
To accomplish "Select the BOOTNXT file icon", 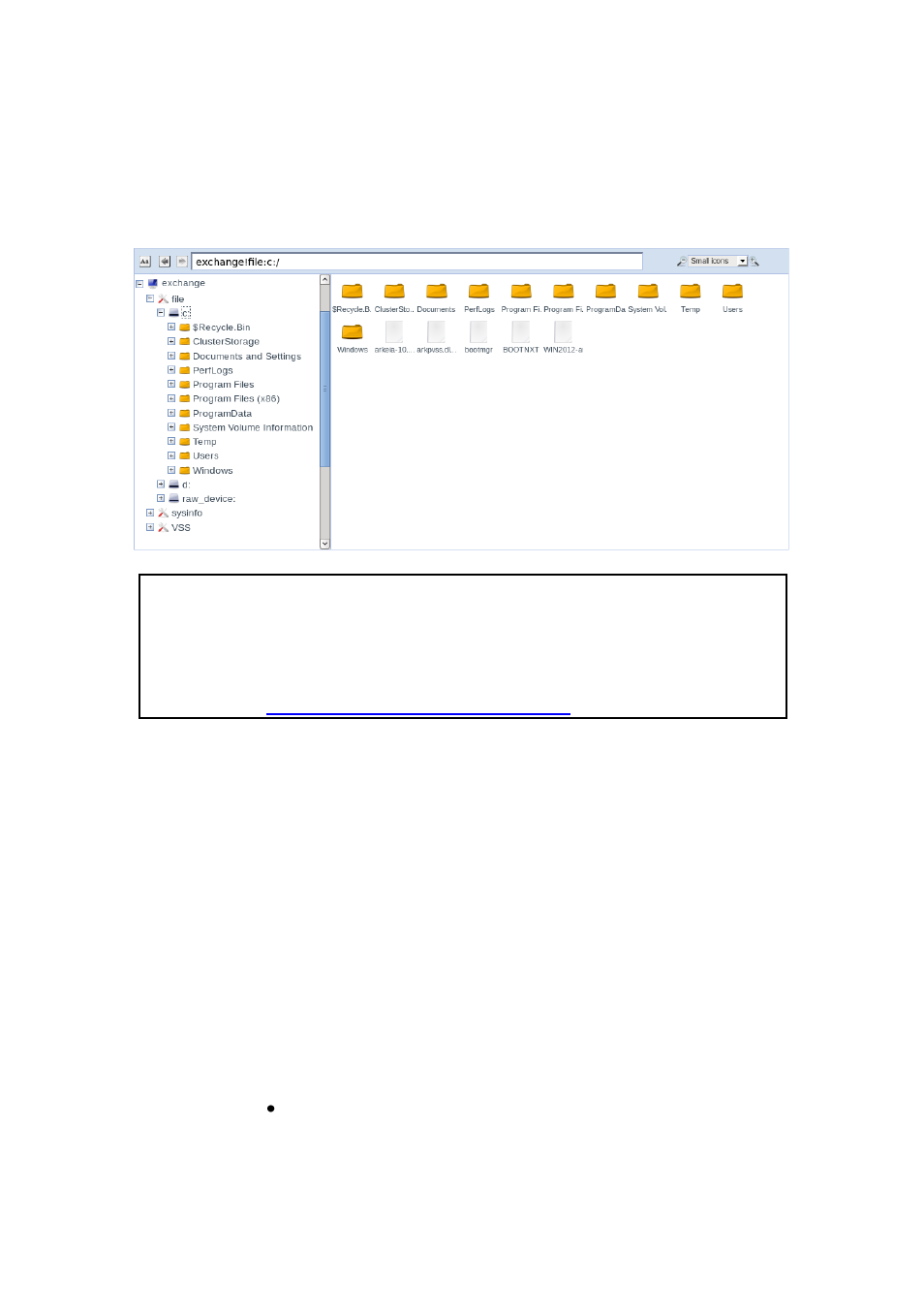I will (x=521, y=332).
